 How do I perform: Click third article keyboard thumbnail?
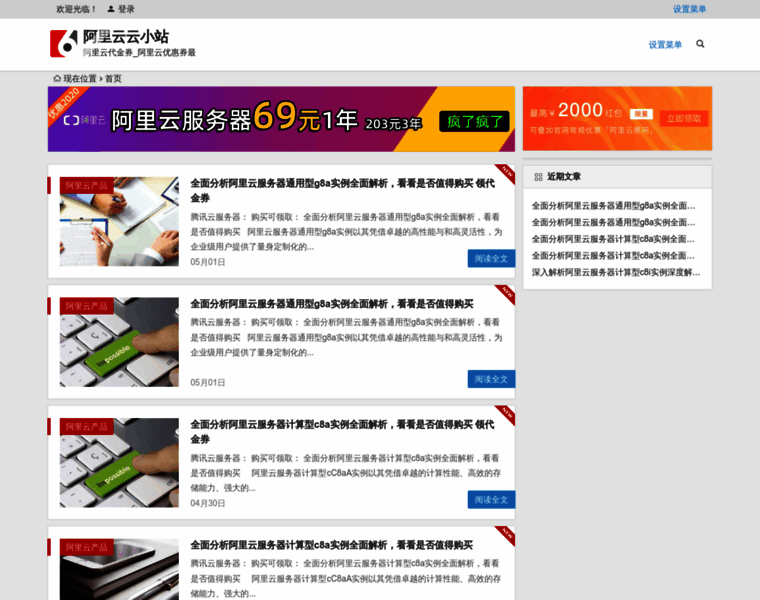tap(119, 463)
